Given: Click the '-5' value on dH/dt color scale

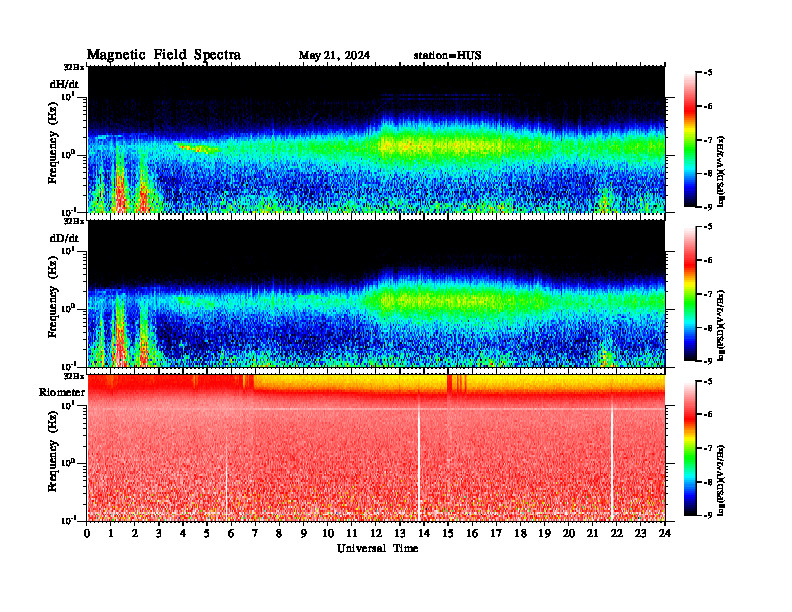Looking at the screenshot, I should coord(707,73).
